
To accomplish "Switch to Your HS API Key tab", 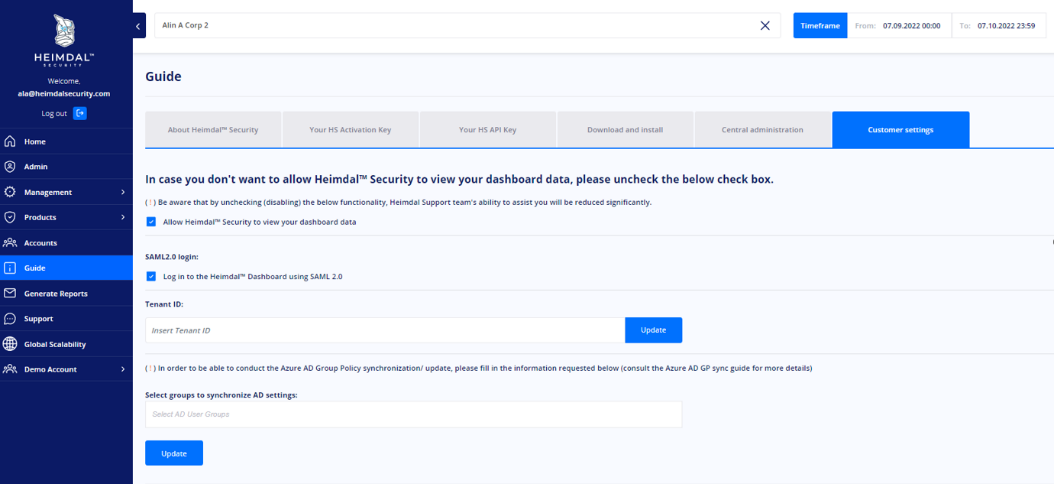I will pyautogui.click(x=488, y=130).
